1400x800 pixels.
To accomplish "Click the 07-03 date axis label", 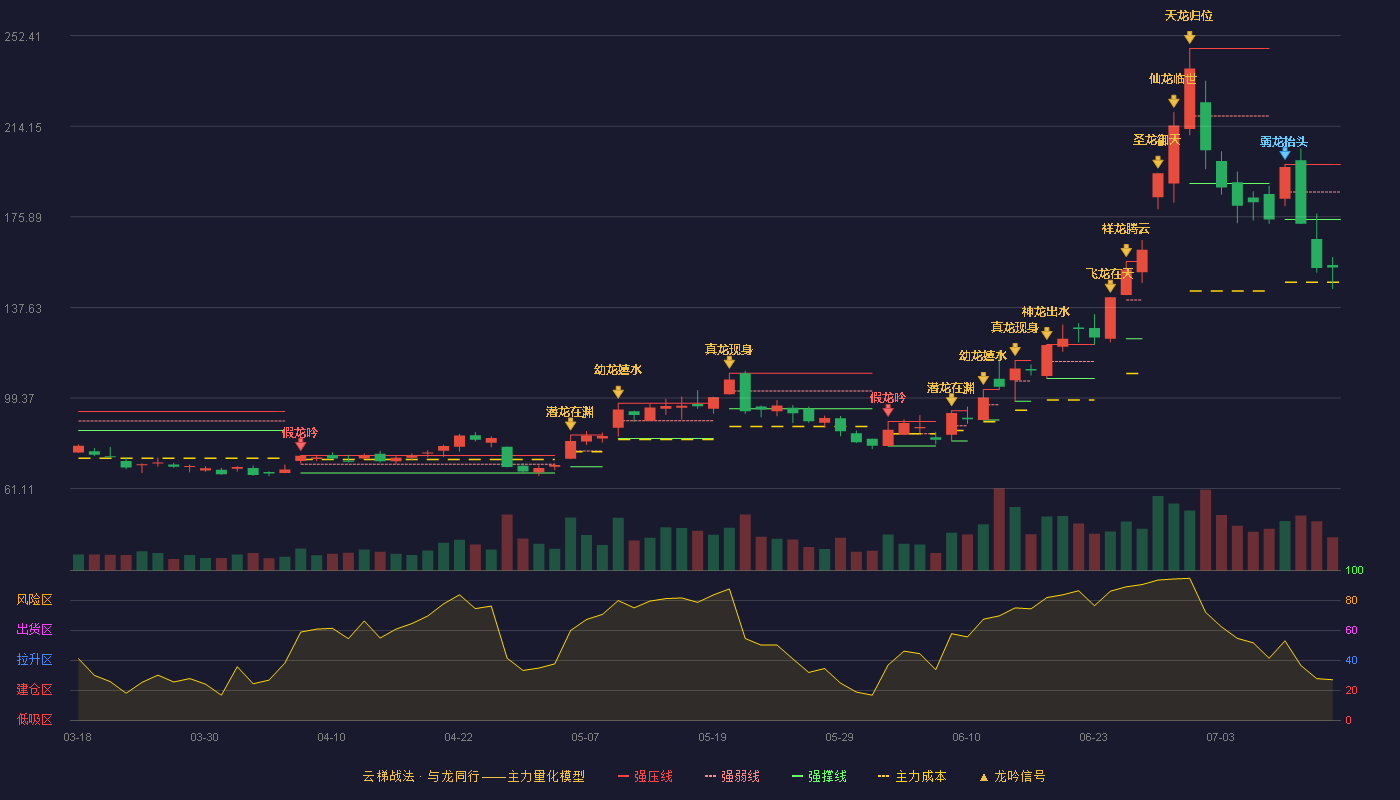I will click(x=1220, y=737).
